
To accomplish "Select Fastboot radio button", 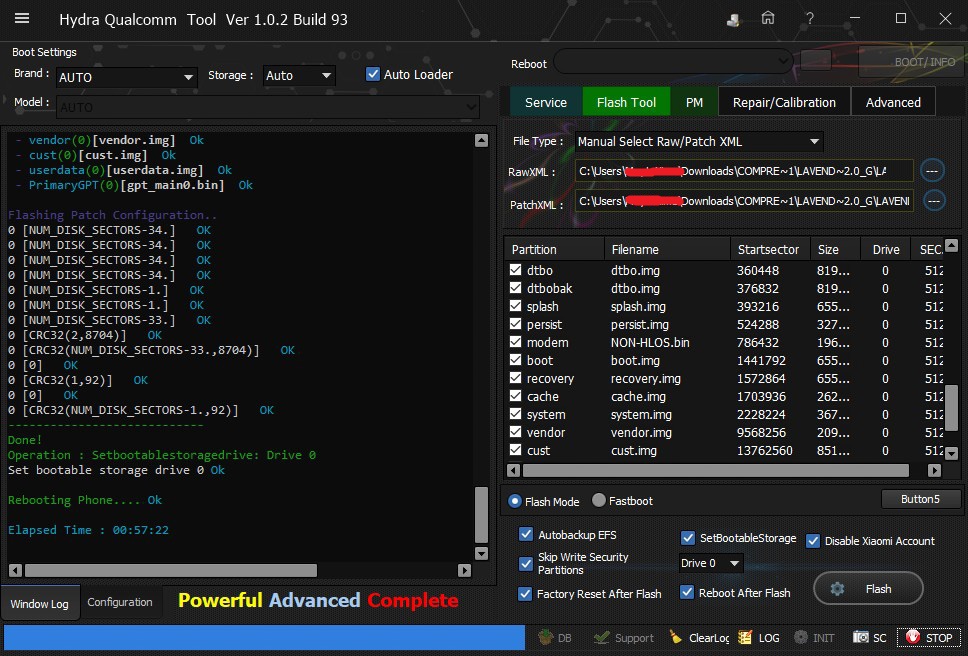I will [599, 500].
